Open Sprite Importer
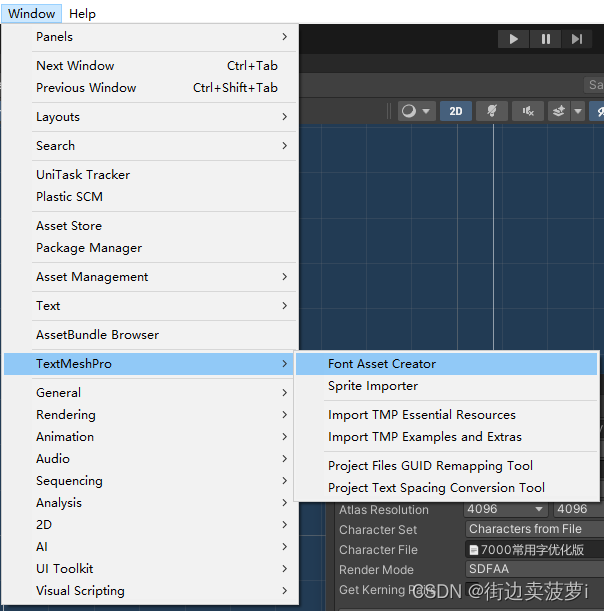Viewport: 604px width, 611px height. pos(447,386)
